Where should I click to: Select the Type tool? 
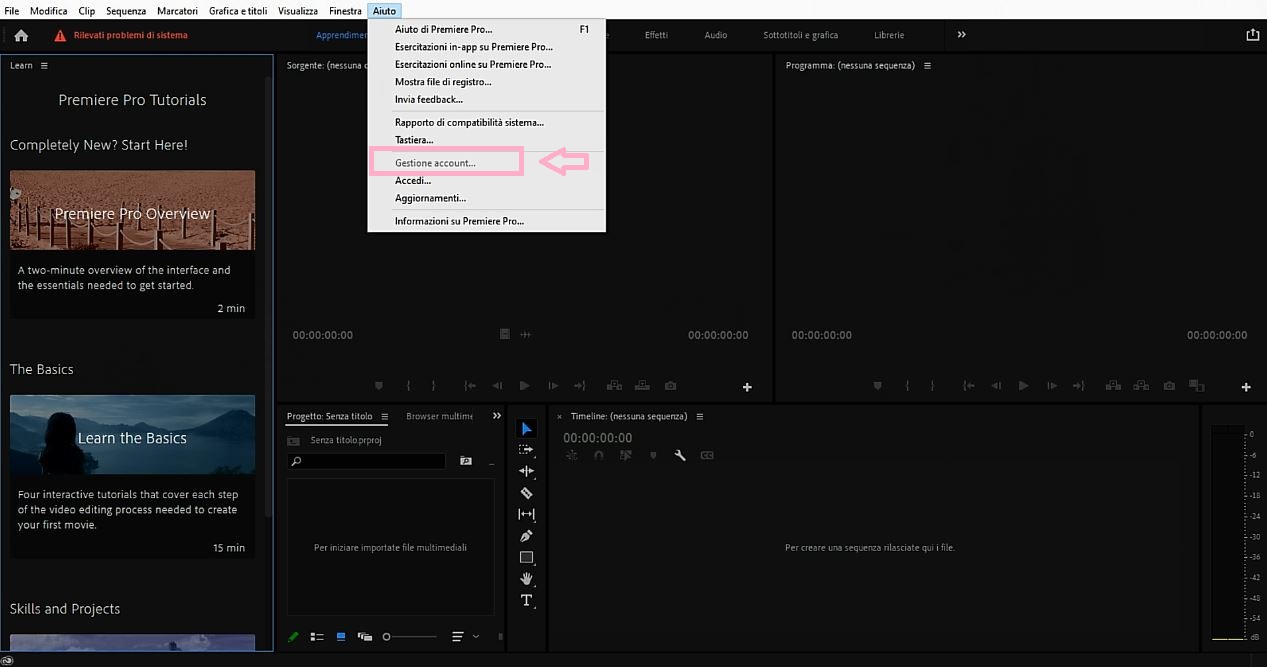click(x=527, y=600)
